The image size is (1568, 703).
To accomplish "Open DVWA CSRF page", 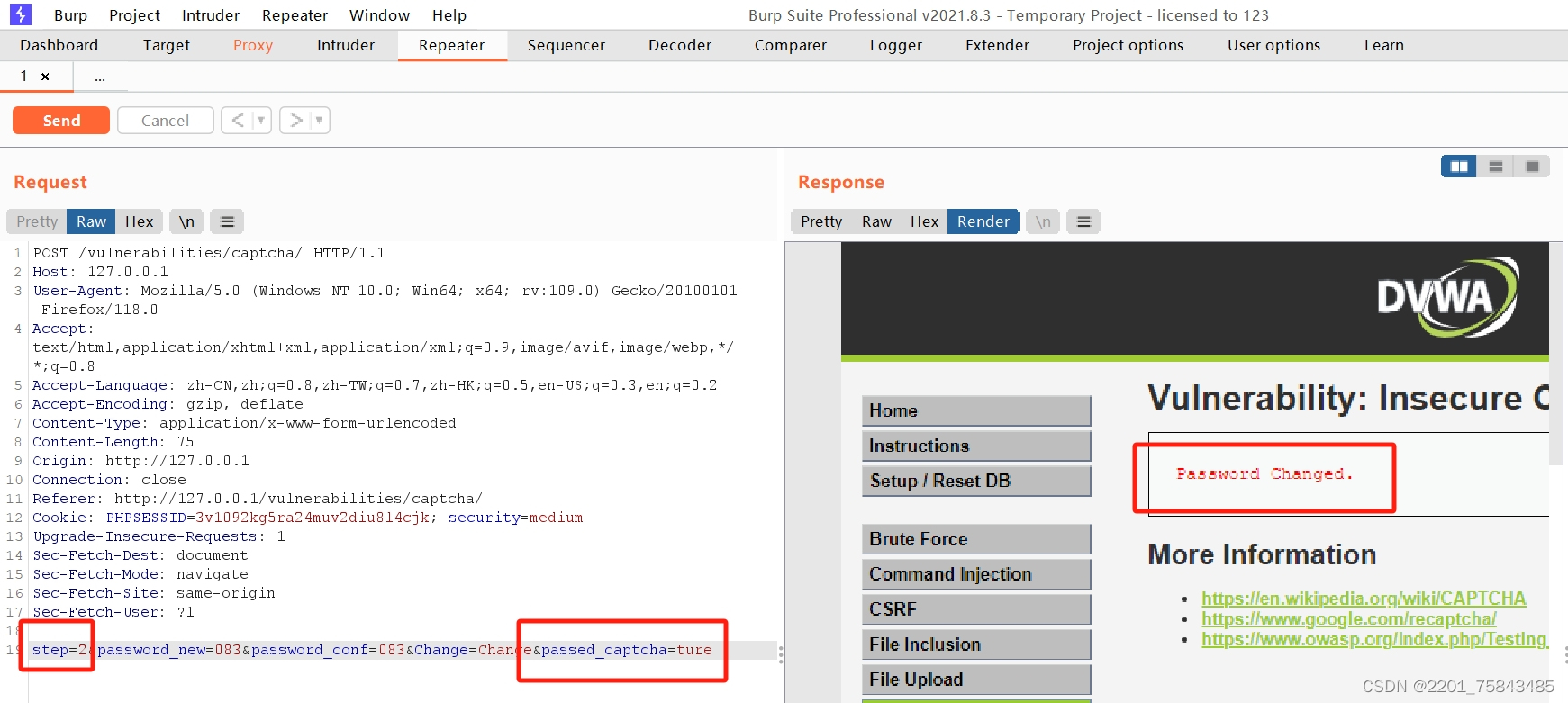I will point(976,609).
